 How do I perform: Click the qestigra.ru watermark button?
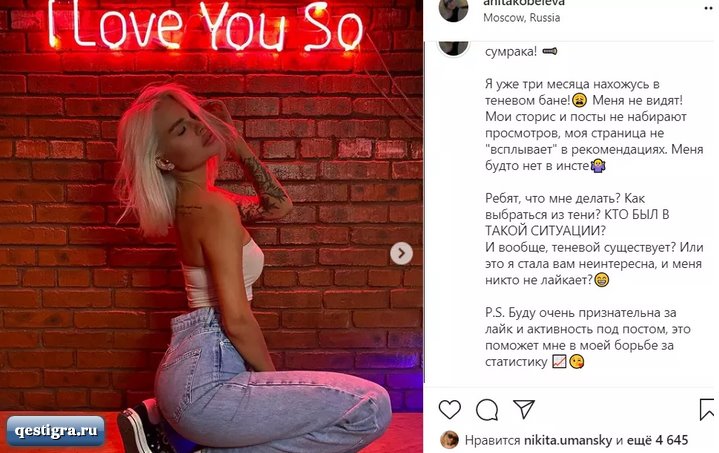tap(55, 431)
